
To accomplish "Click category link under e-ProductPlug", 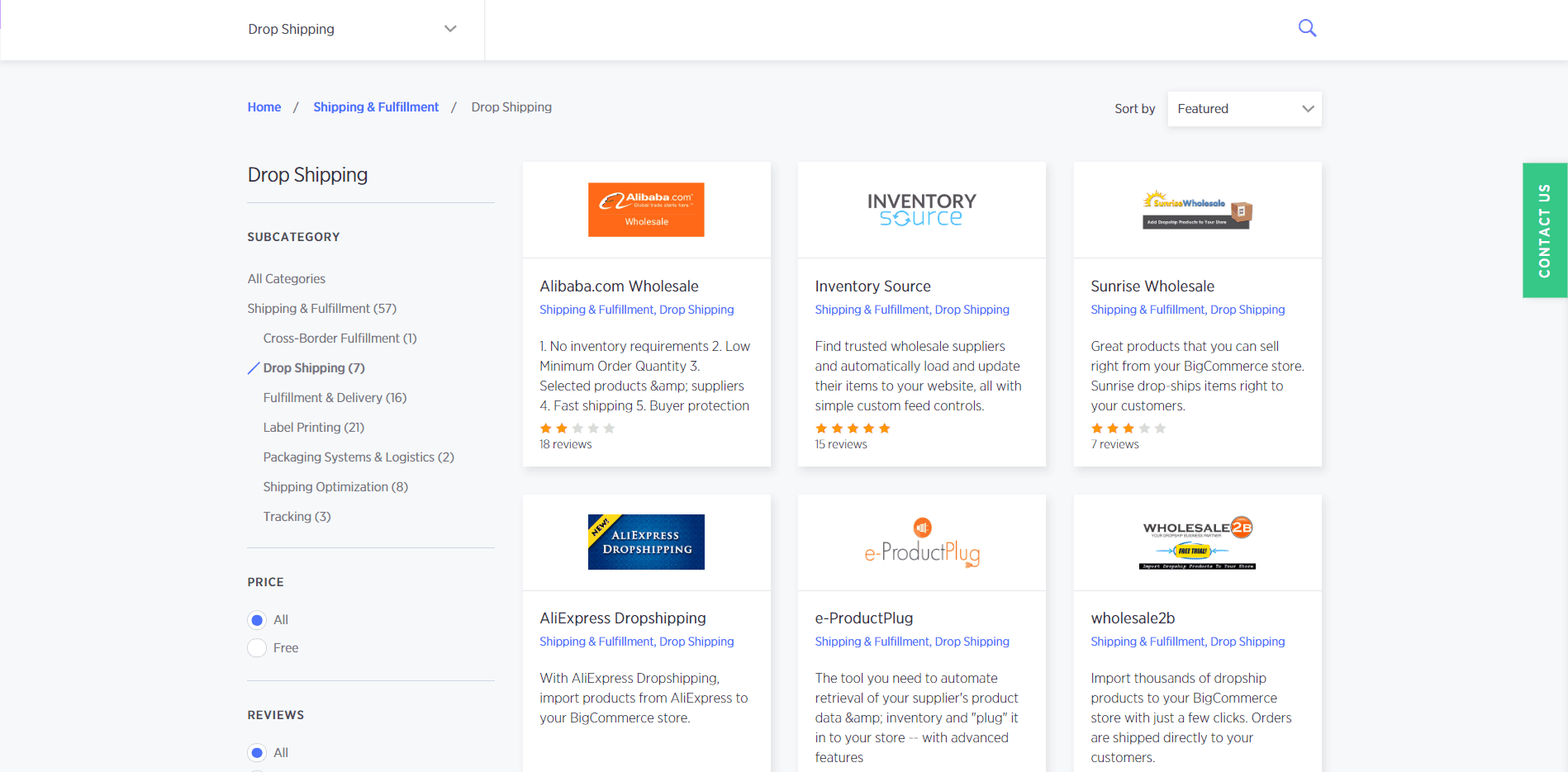I will [912, 642].
